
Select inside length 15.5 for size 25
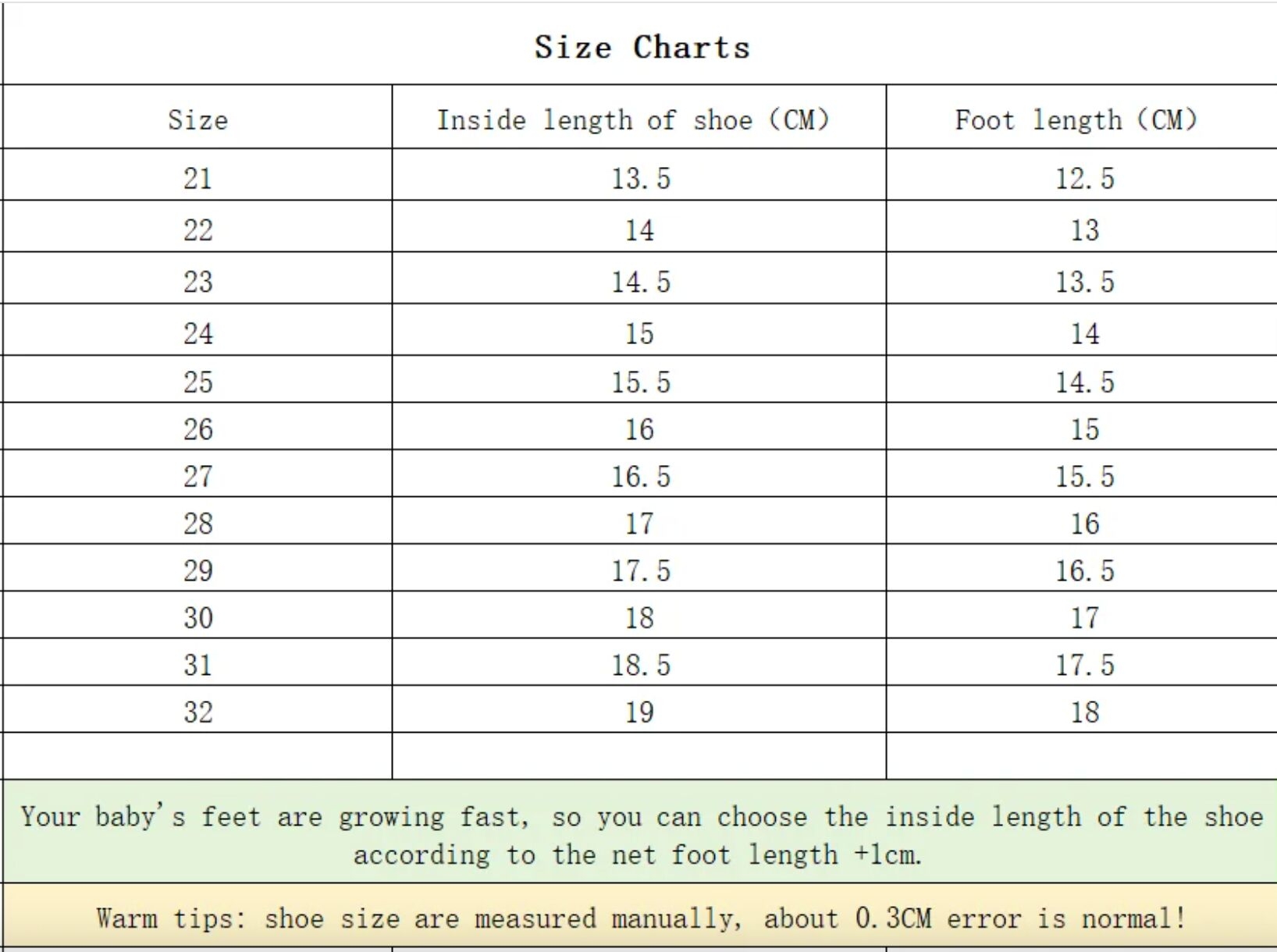pyautogui.click(x=640, y=382)
